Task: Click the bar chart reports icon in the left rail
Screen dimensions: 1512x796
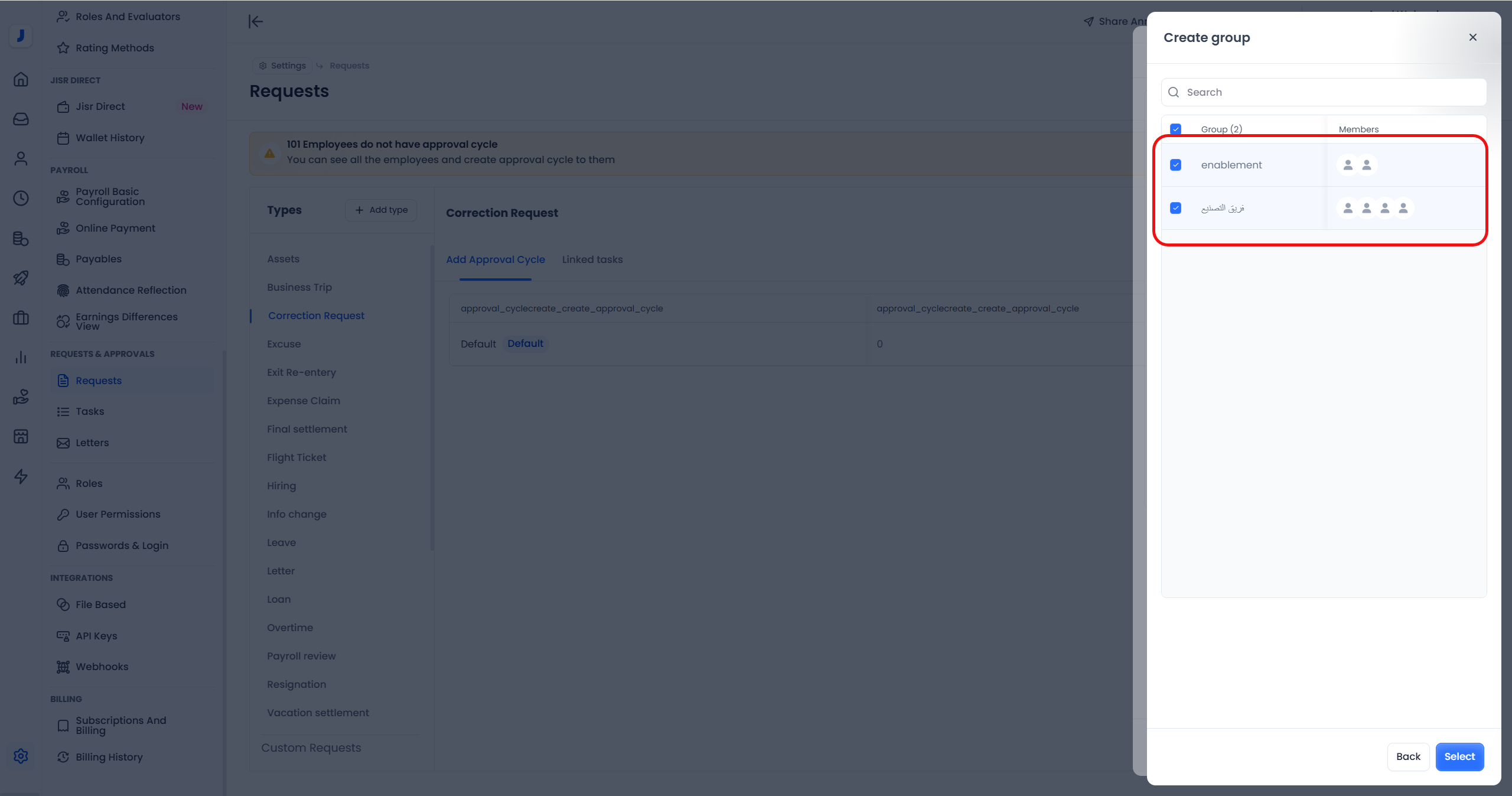Action: [x=21, y=357]
